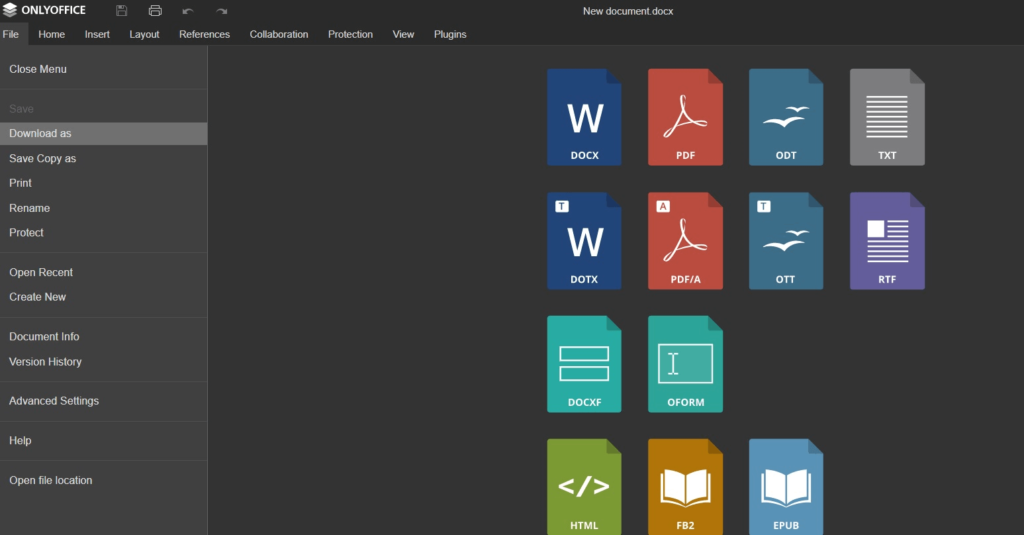Click the print icon in title bar
This screenshot has height=535, width=1024.
155,11
